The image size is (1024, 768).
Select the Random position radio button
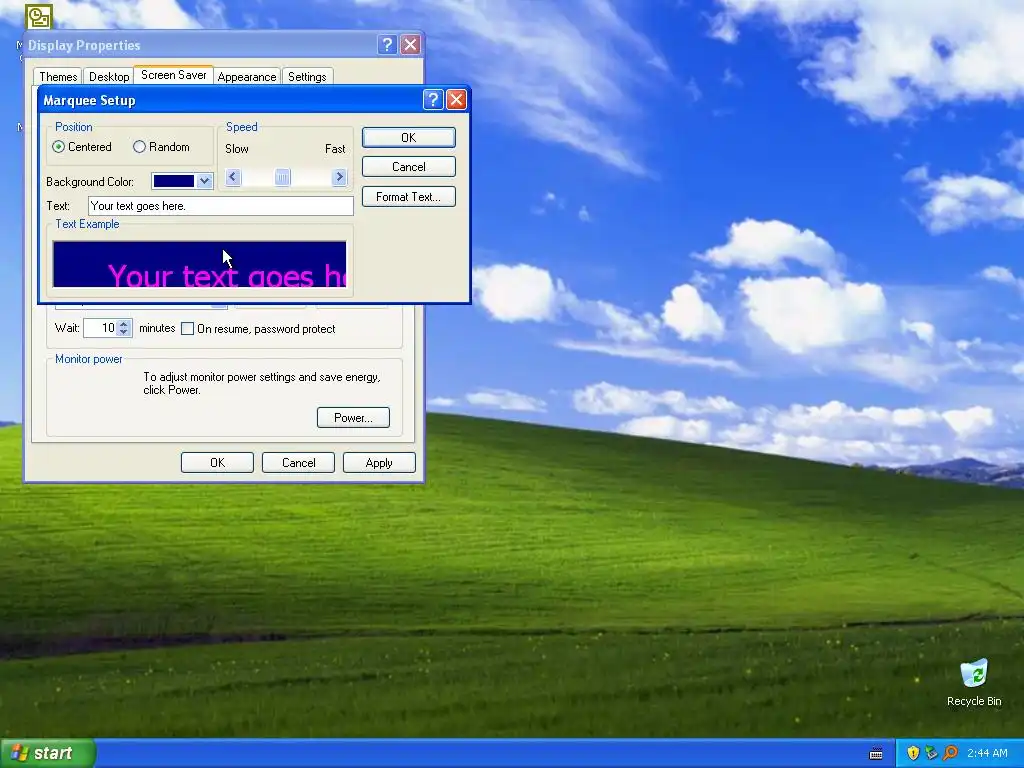coord(139,147)
